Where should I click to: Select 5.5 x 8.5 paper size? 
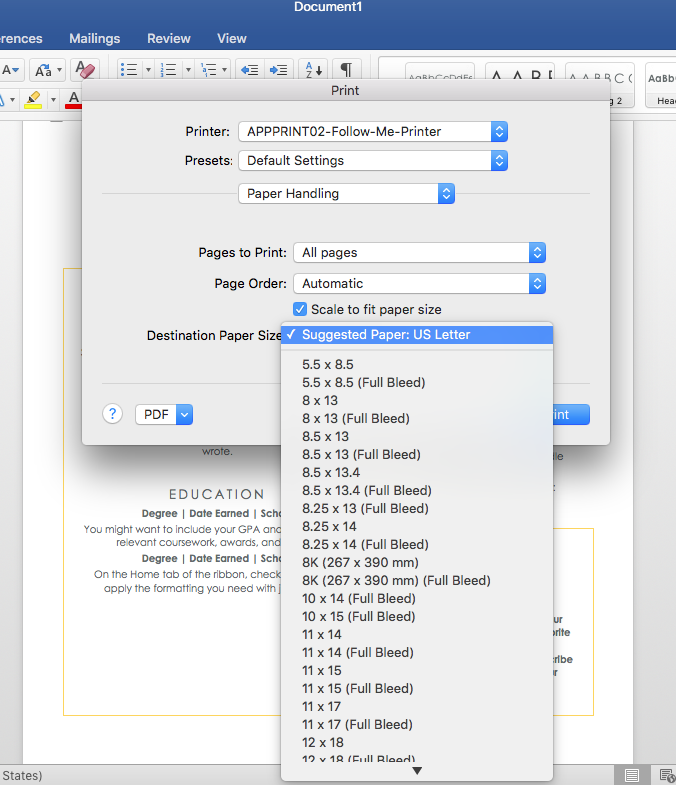click(417, 364)
